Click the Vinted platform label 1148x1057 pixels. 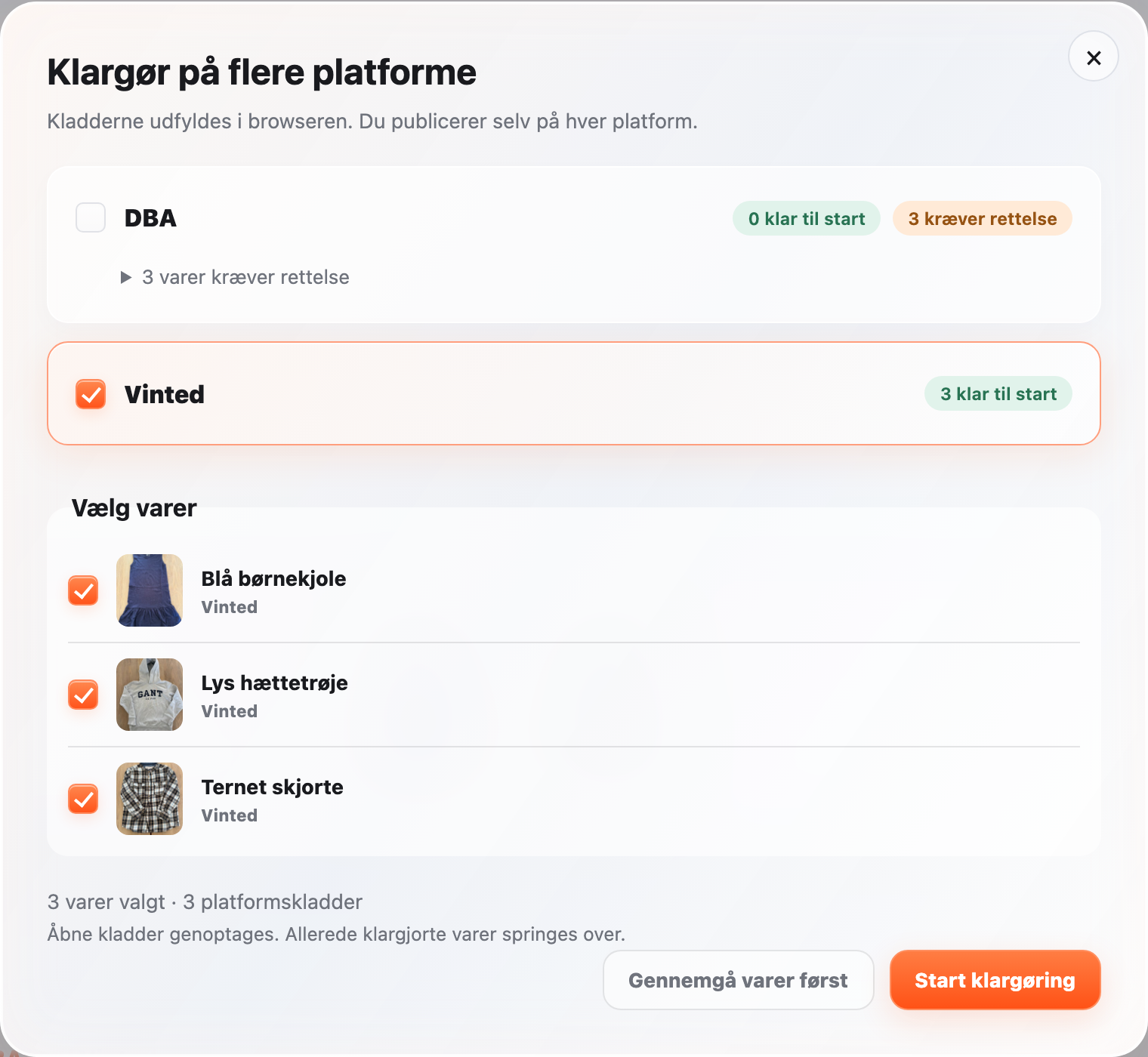[164, 394]
